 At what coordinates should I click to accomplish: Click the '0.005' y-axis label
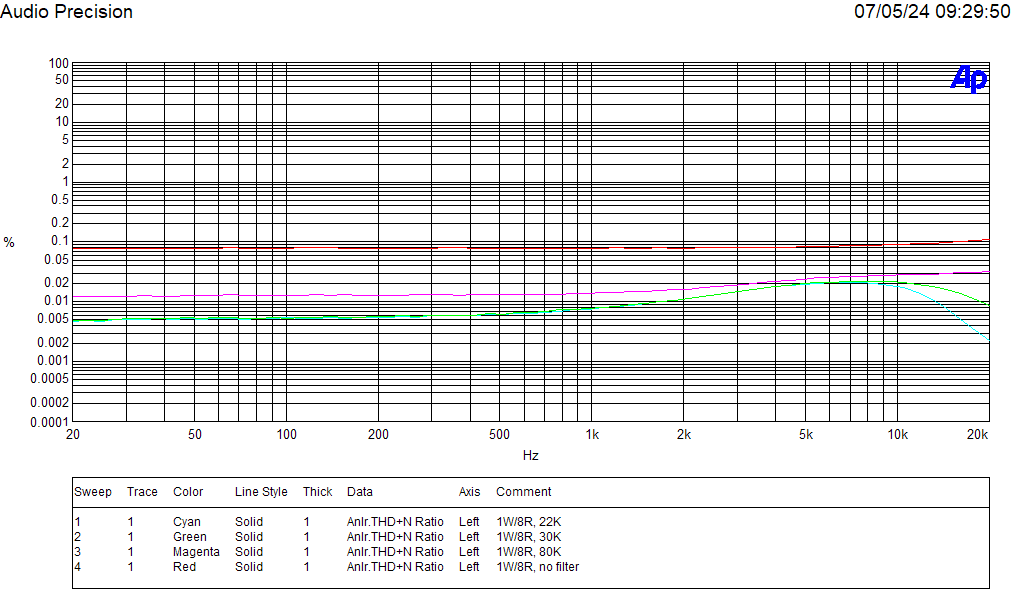tap(52, 318)
